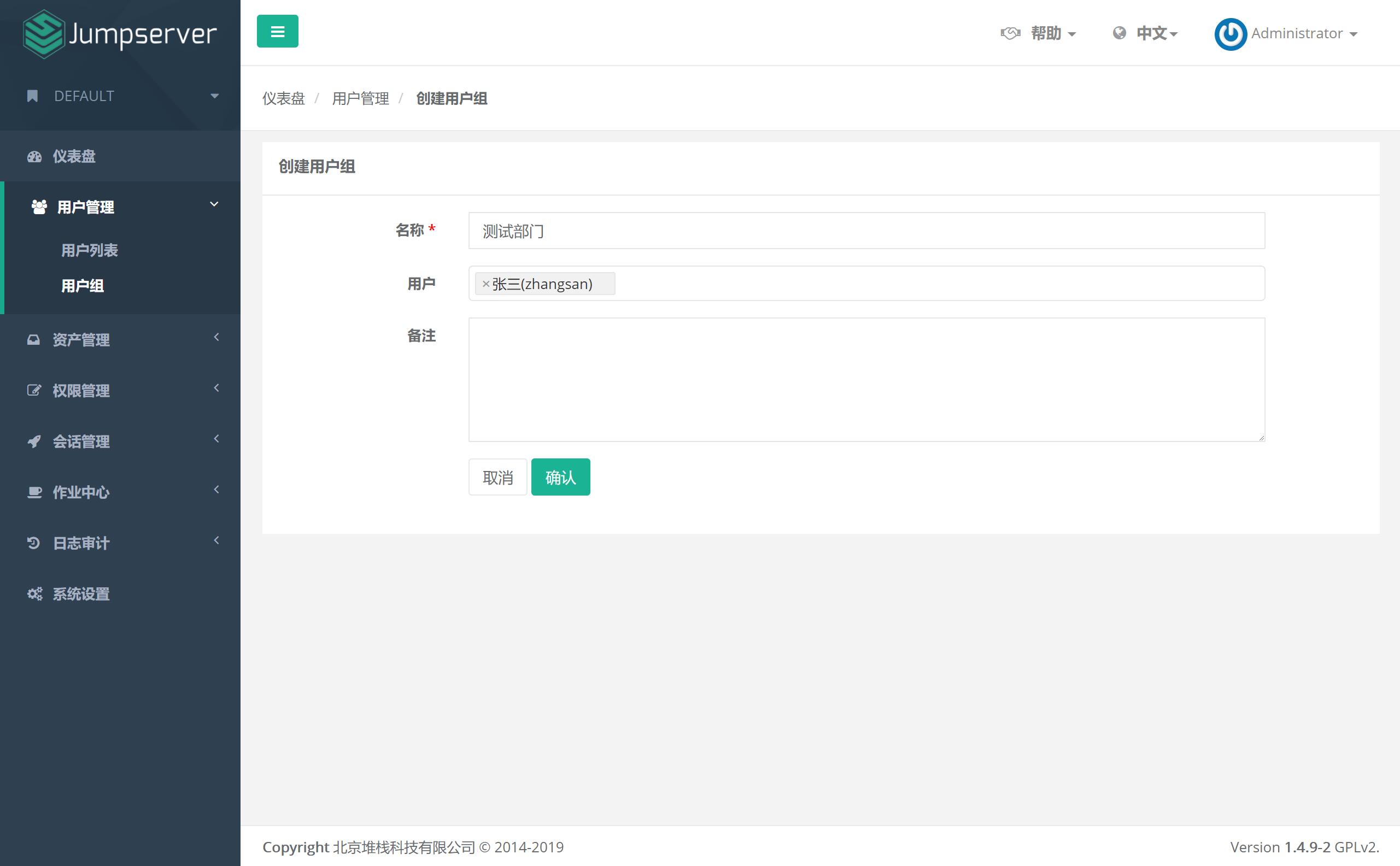Screen dimensions: 1400x866
Task: Expand the 资产管理 chevron
Action: [216, 337]
